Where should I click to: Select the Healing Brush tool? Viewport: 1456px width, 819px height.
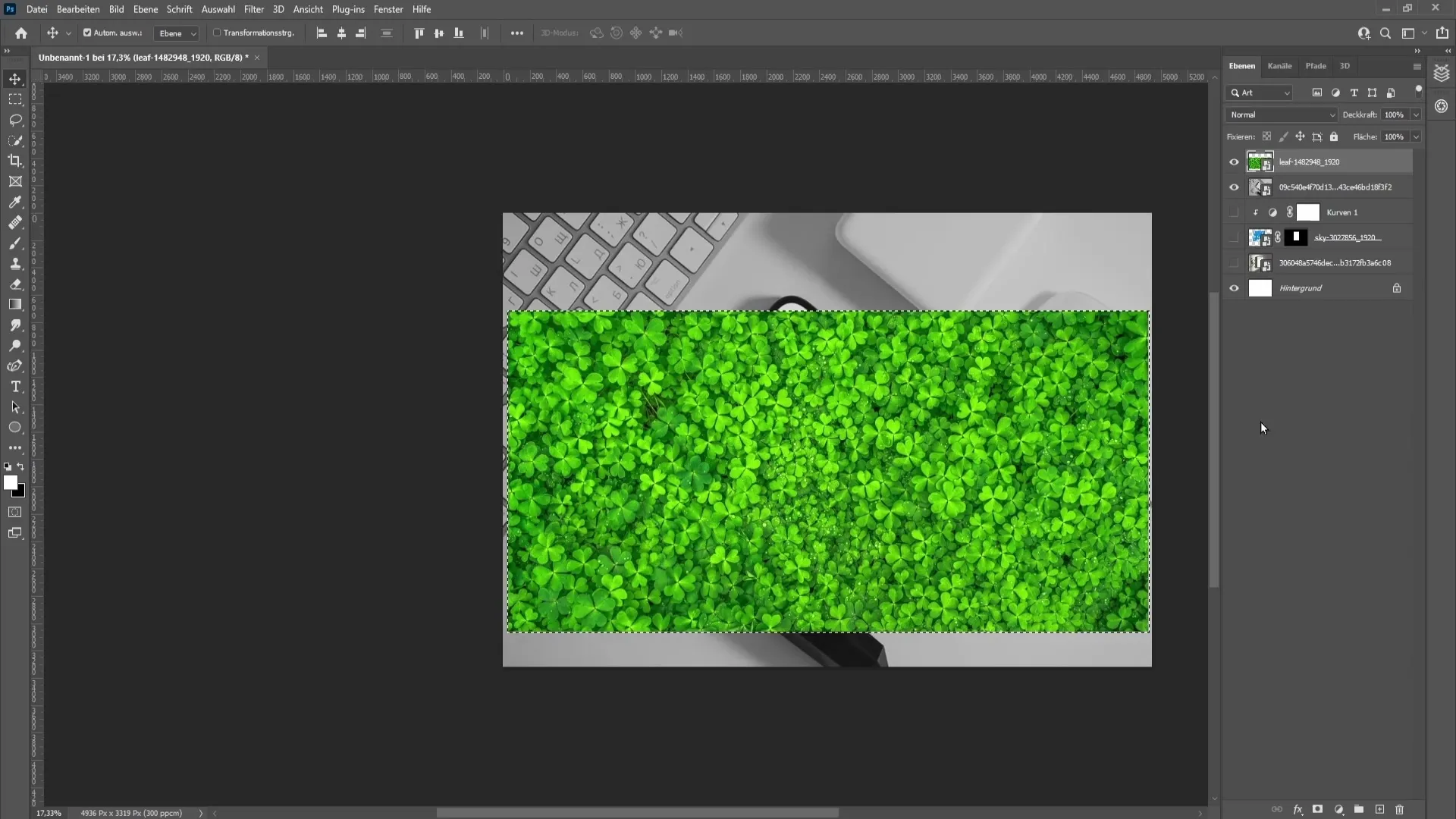click(x=15, y=222)
